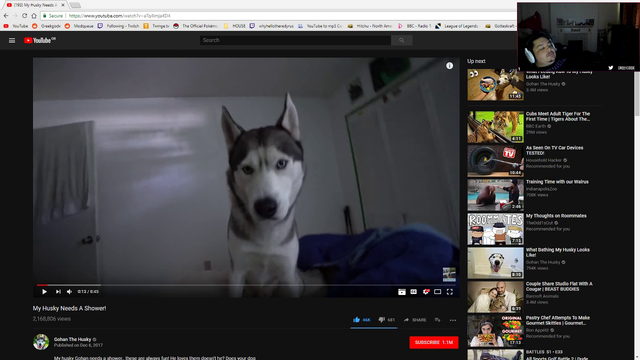
Task: Skip to next video in player
Action: click(58, 291)
